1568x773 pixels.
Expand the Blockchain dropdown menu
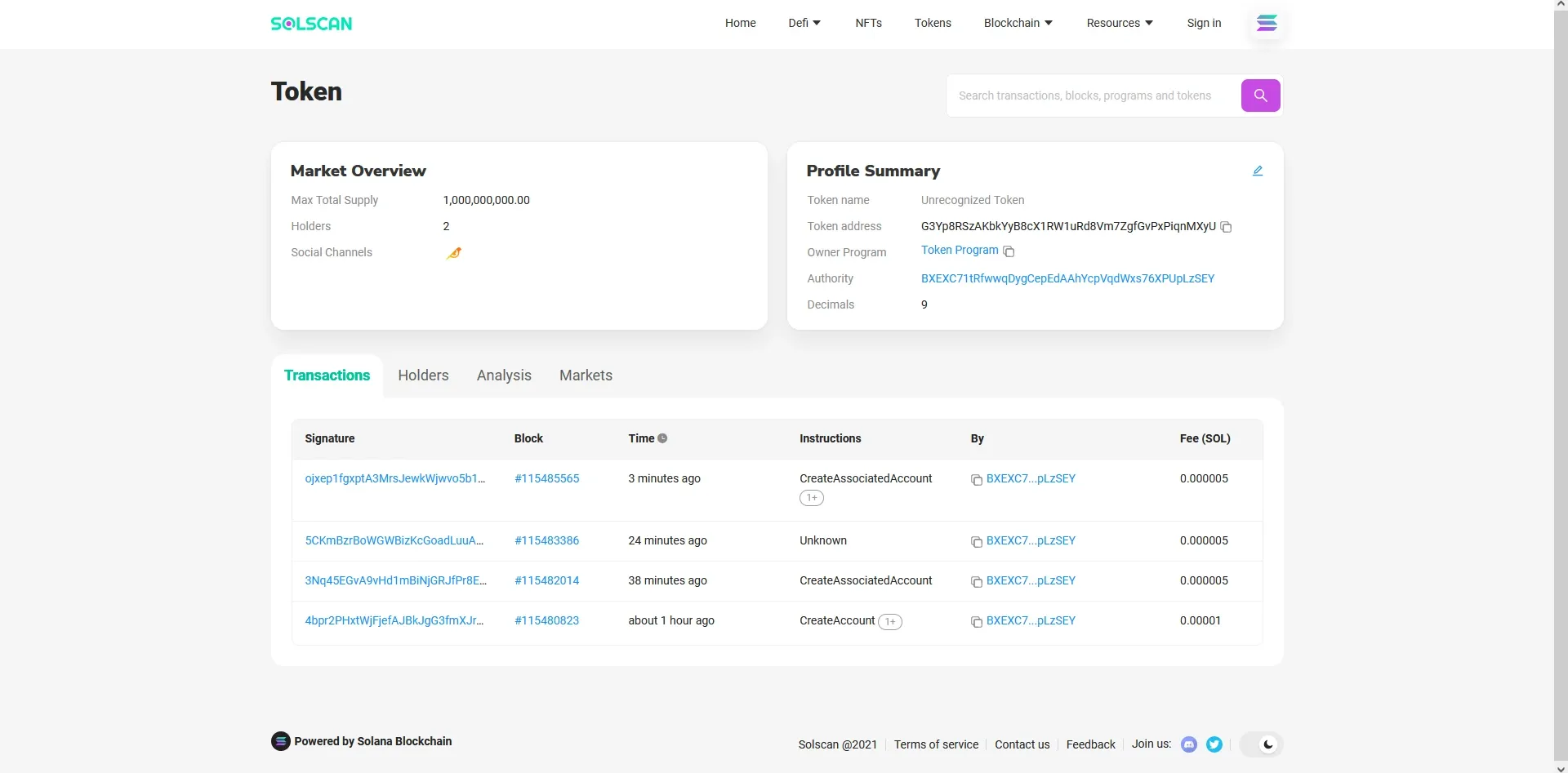click(x=1018, y=23)
